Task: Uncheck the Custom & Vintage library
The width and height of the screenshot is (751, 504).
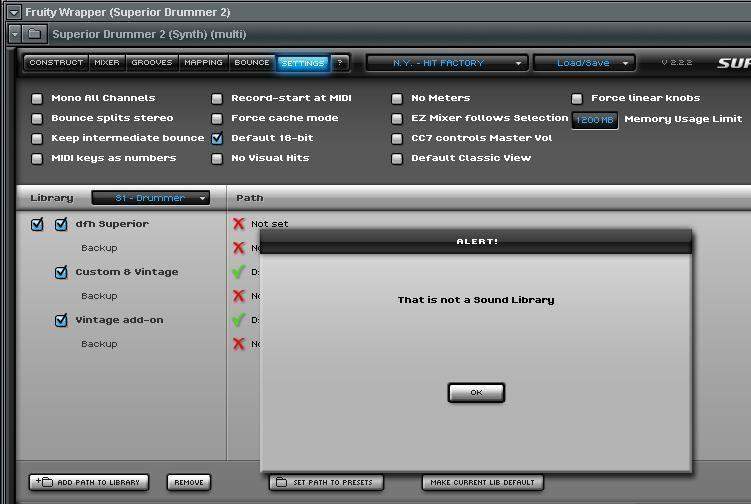Action: pos(61,272)
